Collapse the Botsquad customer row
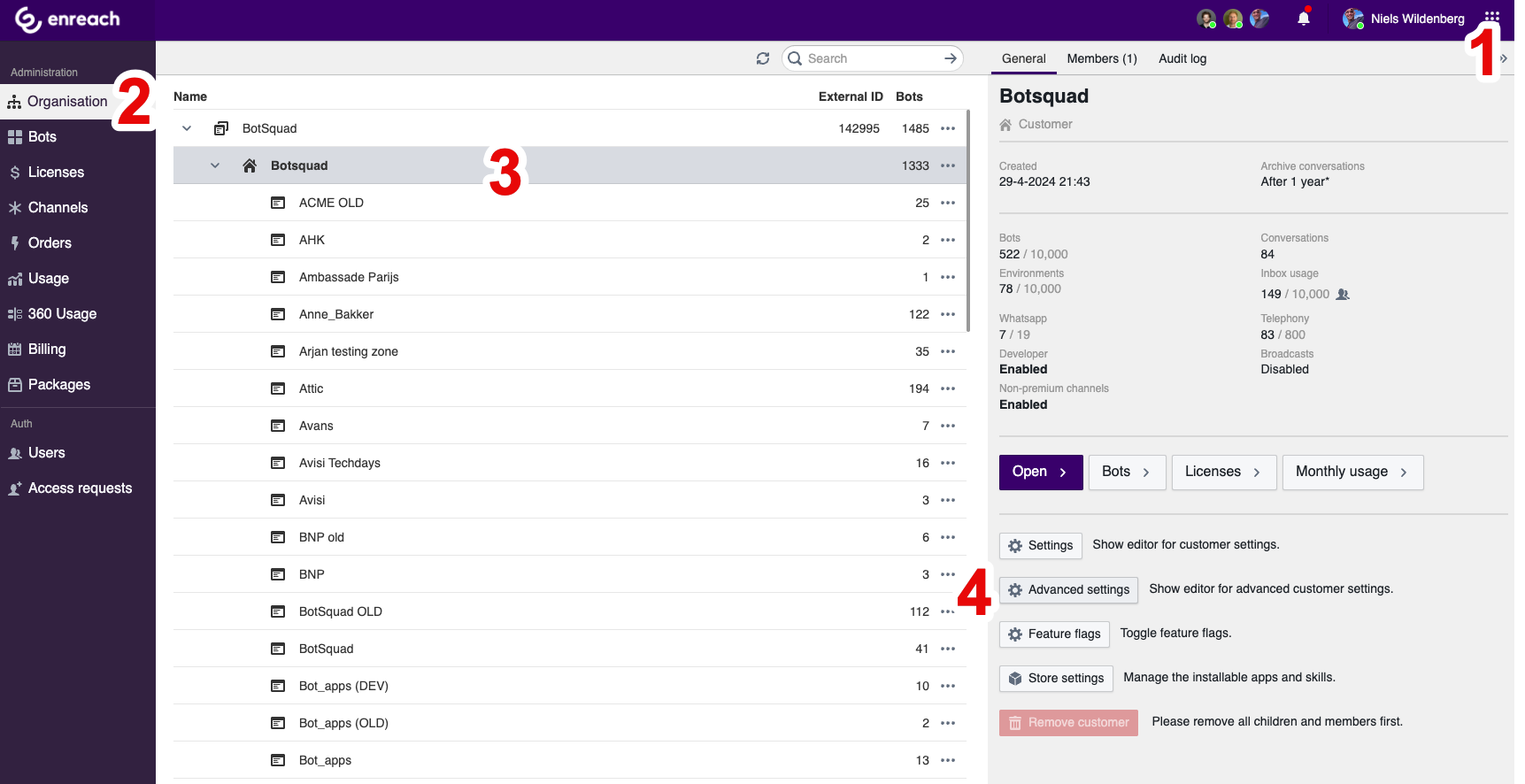This screenshot has width=1525, height=784. click(x=215, y=165)
